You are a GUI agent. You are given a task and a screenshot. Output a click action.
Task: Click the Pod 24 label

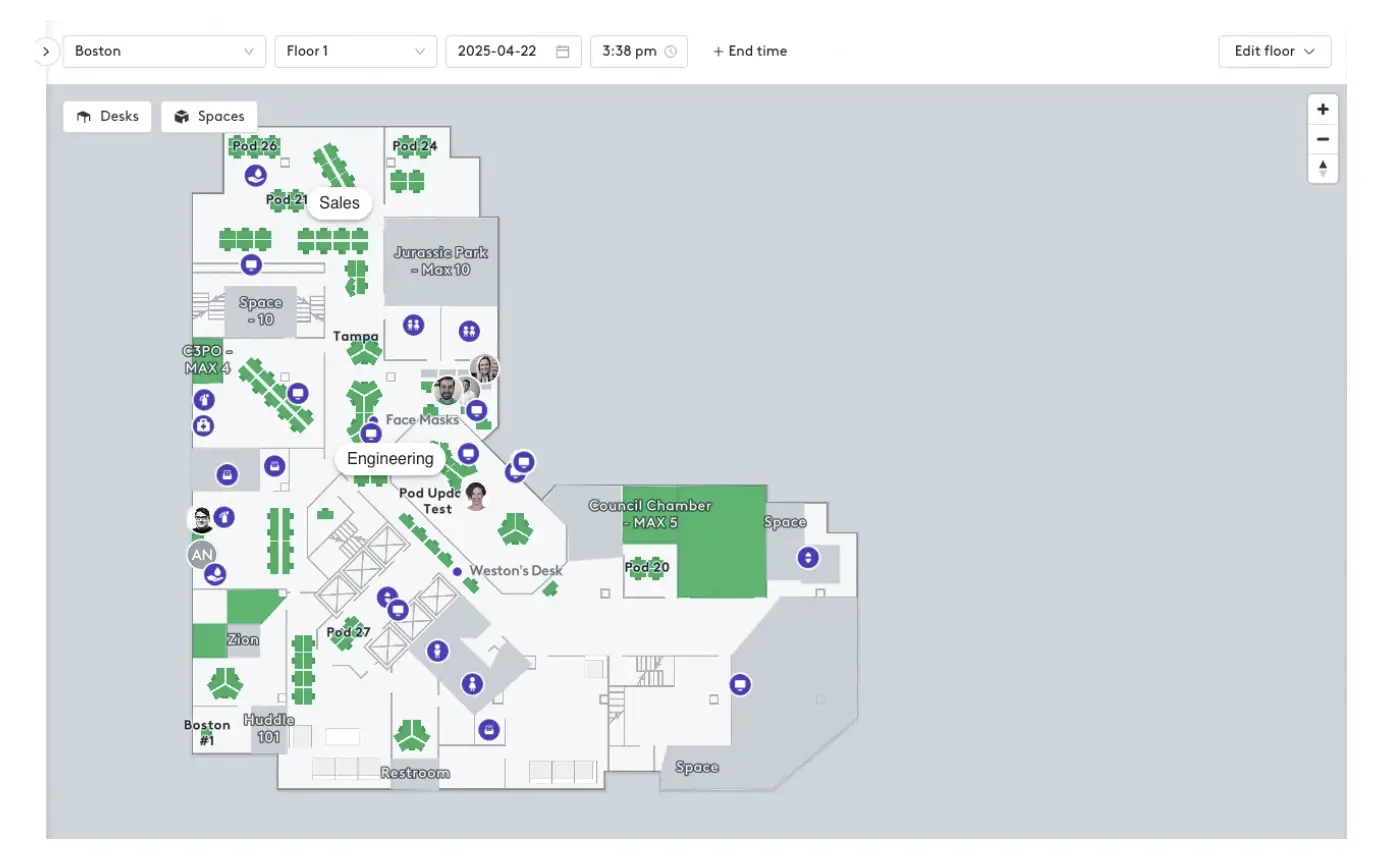[x=415, y=146]
